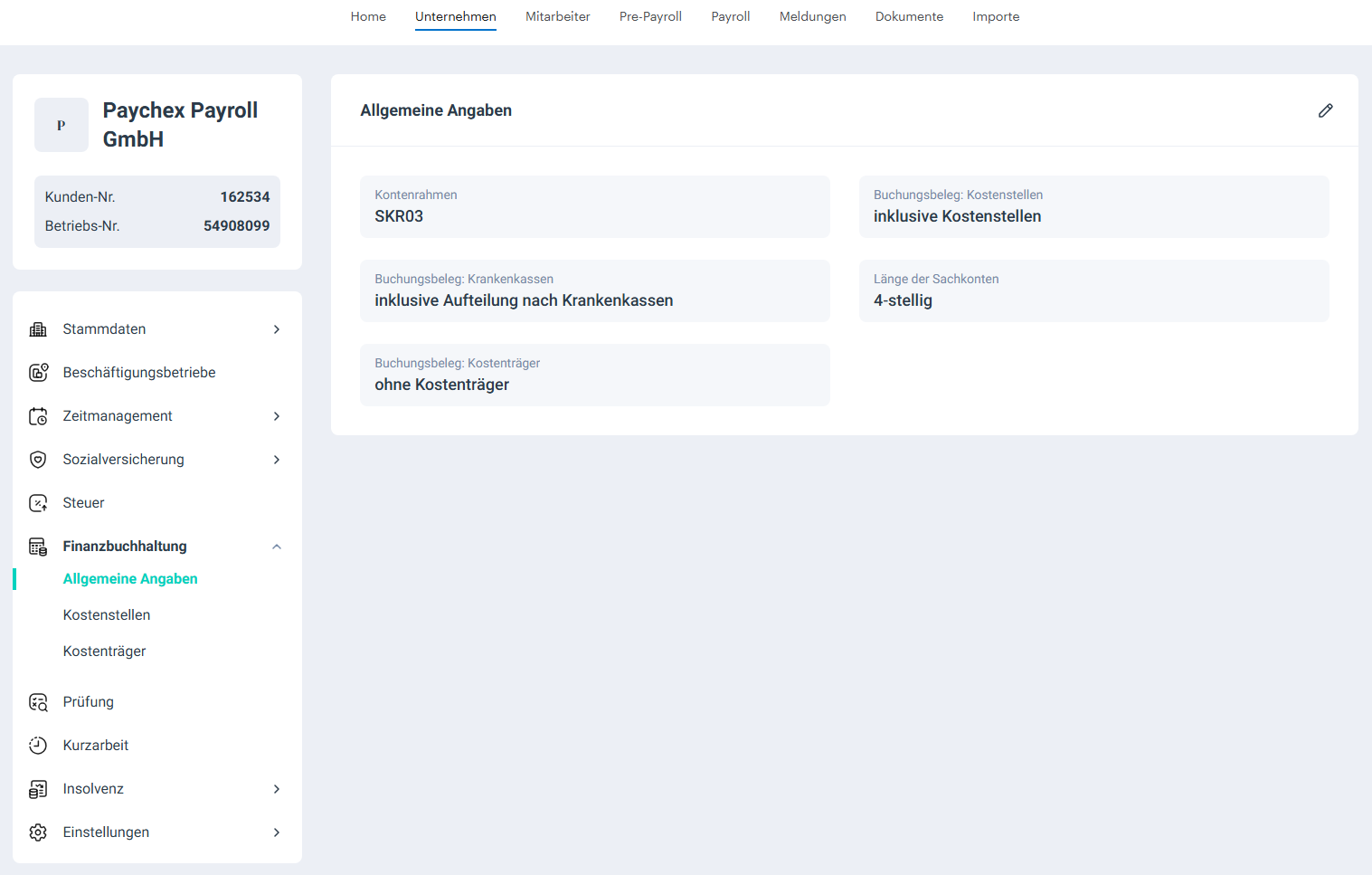Click the Zeitmanagement calendar clock icon
Image resolution: width=1372 pixels, height=875 pixels.
coord(38,416)
